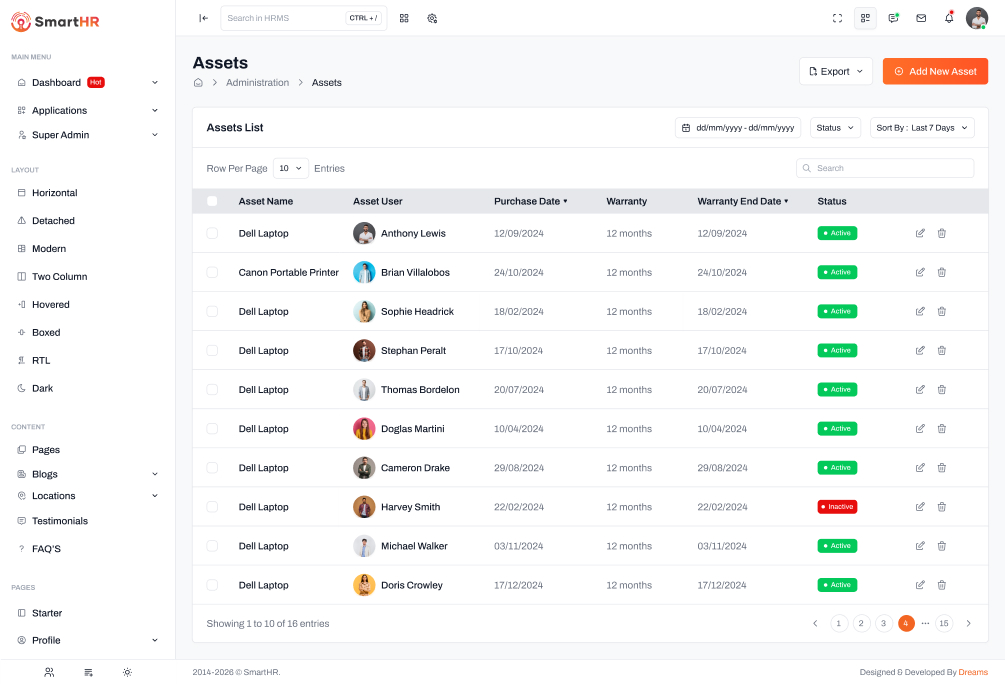Click the Add New Asset button
The image size is (1005, 684).
coord(935,71)
